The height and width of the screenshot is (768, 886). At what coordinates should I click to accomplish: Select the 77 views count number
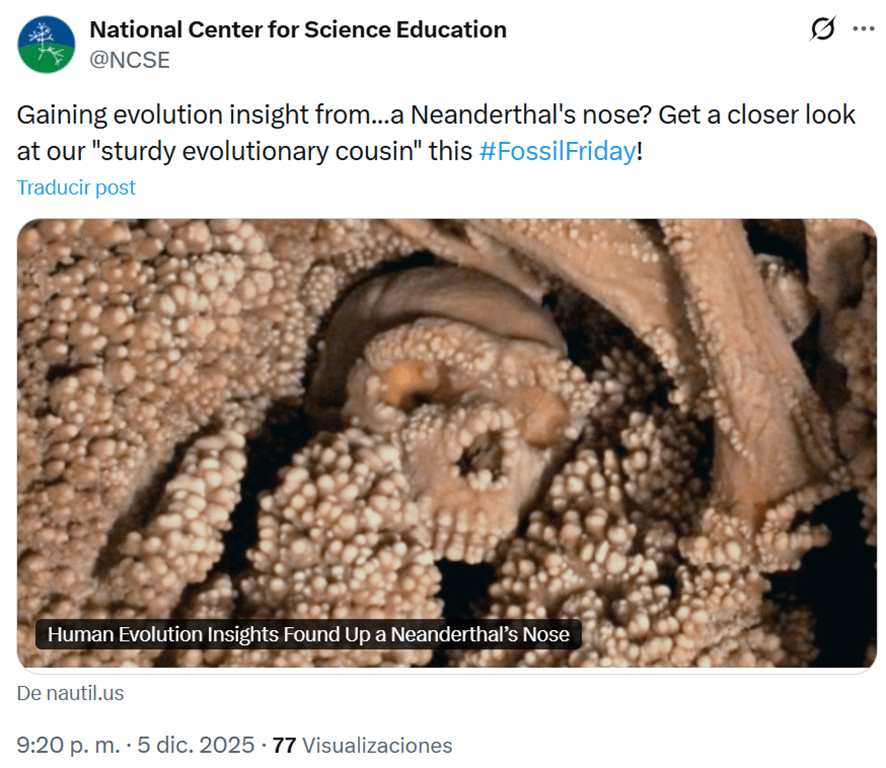click(x=284, y=745)
